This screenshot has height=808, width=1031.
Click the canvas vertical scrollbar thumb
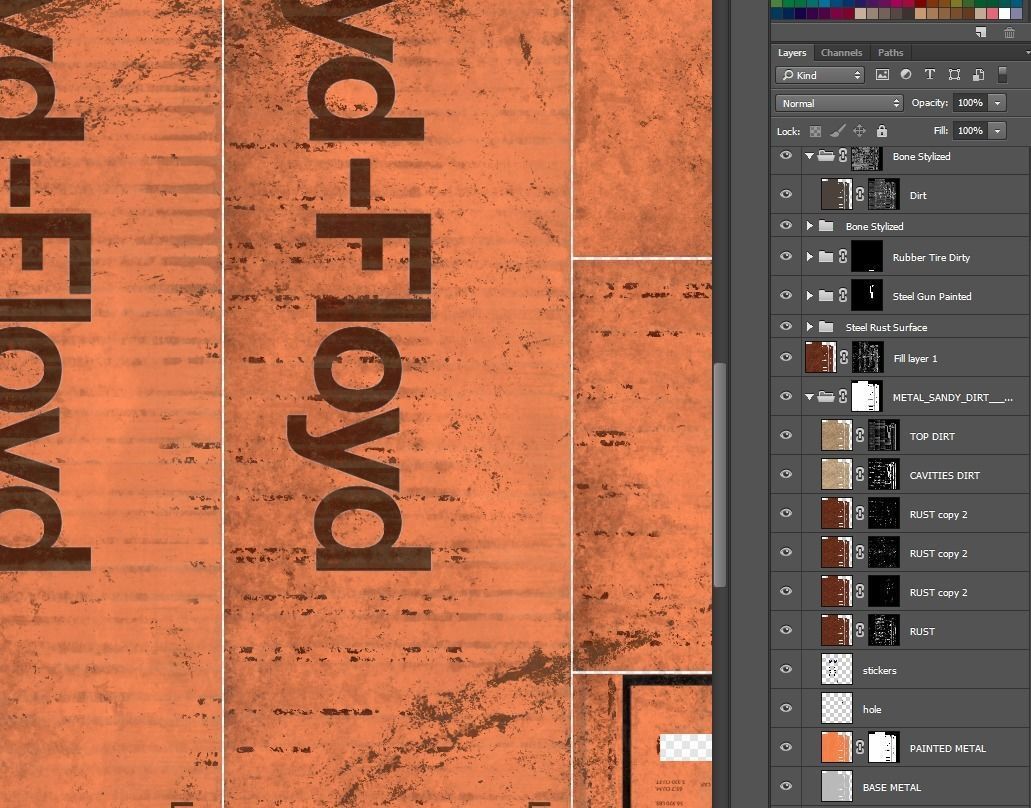[x=720, y=474]
